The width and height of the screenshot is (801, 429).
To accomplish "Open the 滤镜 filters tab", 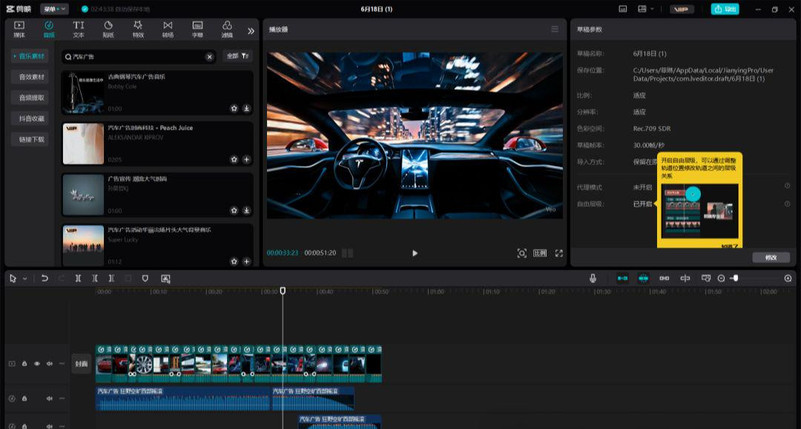I will pos(227,30).
